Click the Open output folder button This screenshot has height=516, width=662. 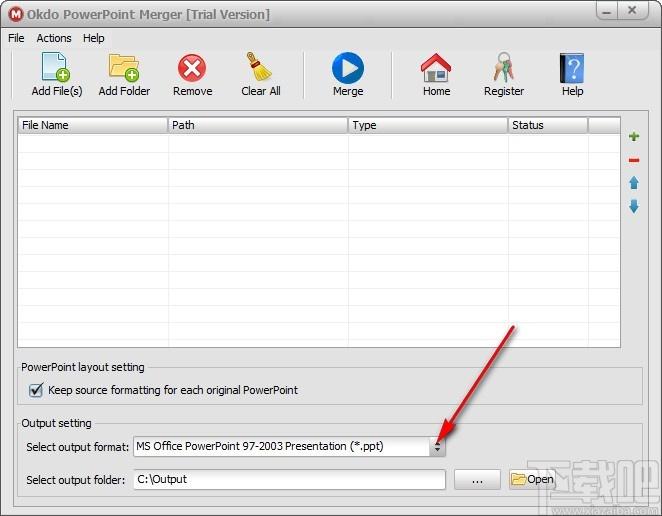(532, 480)
